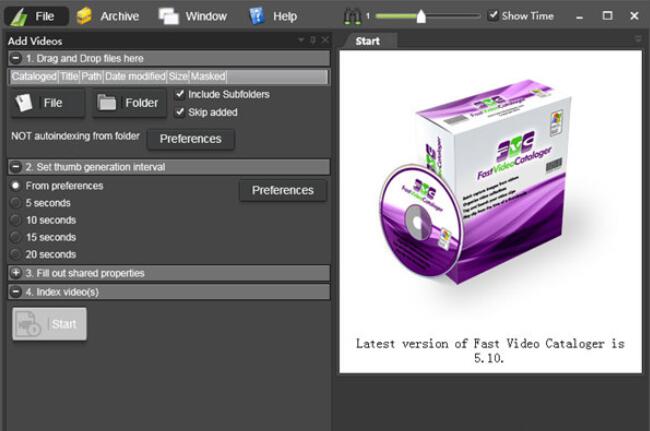Sort by the Path column header

tap(92, 76)
